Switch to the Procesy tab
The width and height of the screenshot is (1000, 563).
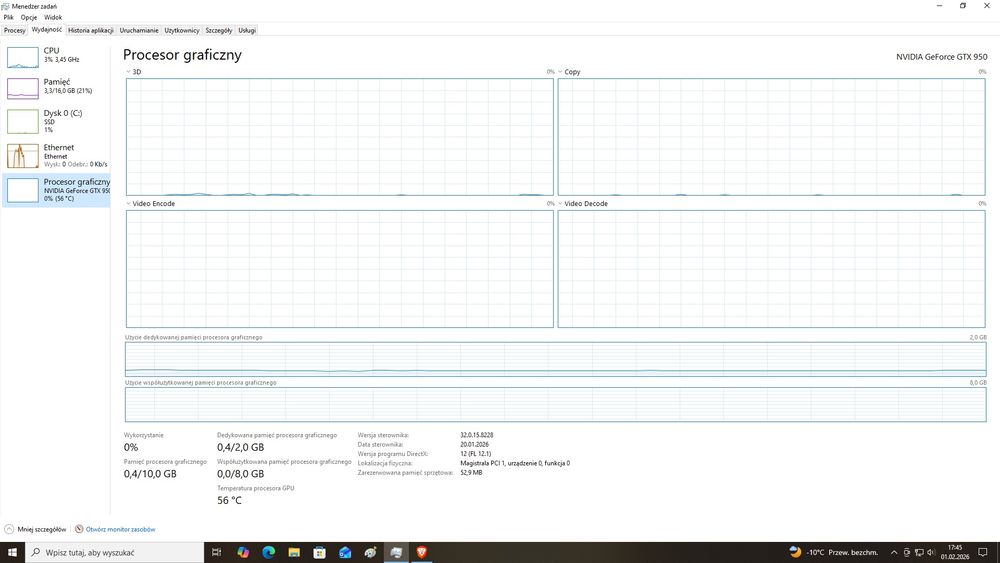click(x=14, y=30)
